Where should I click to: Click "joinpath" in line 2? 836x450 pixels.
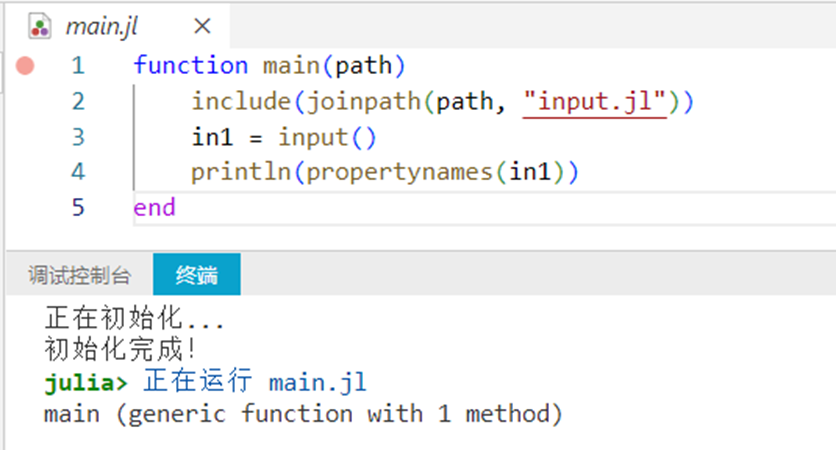(x=364, y=101)
